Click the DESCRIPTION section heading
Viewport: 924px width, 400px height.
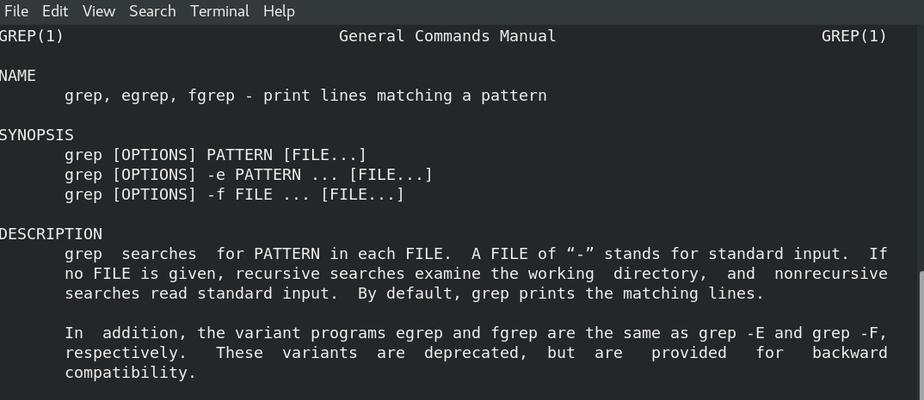pos(51,234)
